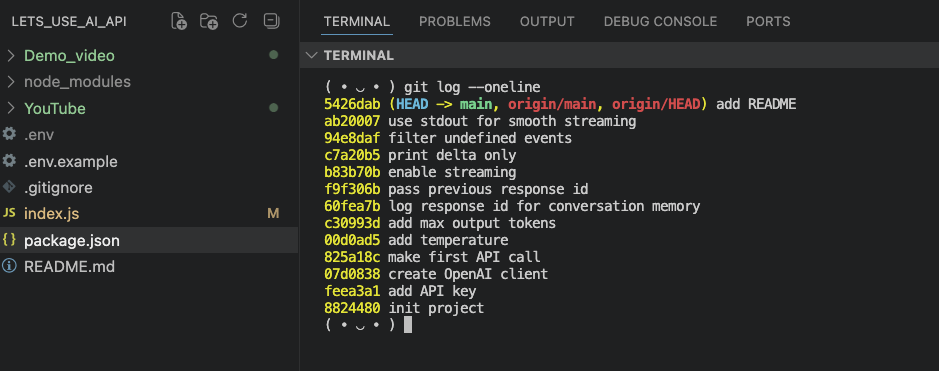Click the .gitignore git icon
Screen dimensions: 939x371
click(x=9, y=187)
